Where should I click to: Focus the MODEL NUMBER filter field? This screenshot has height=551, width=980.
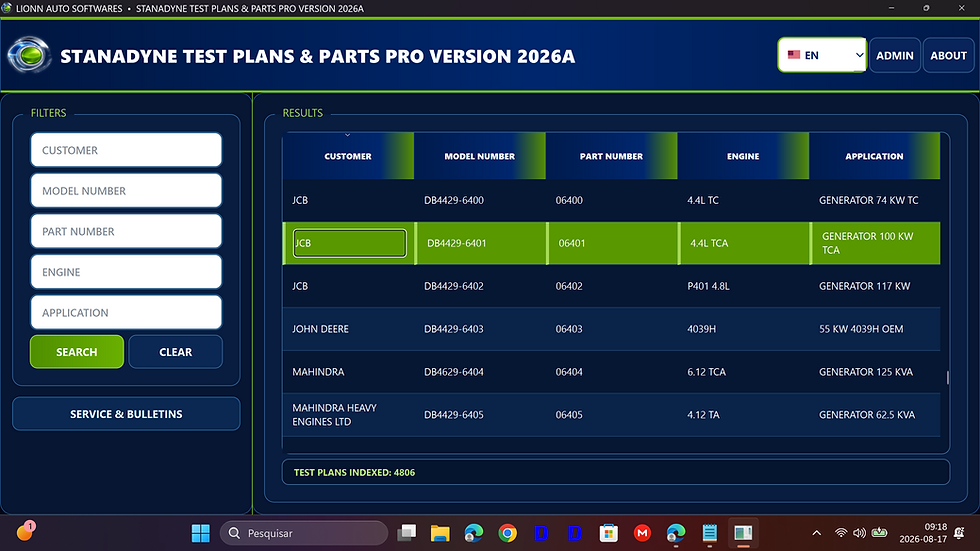[126, 191]
